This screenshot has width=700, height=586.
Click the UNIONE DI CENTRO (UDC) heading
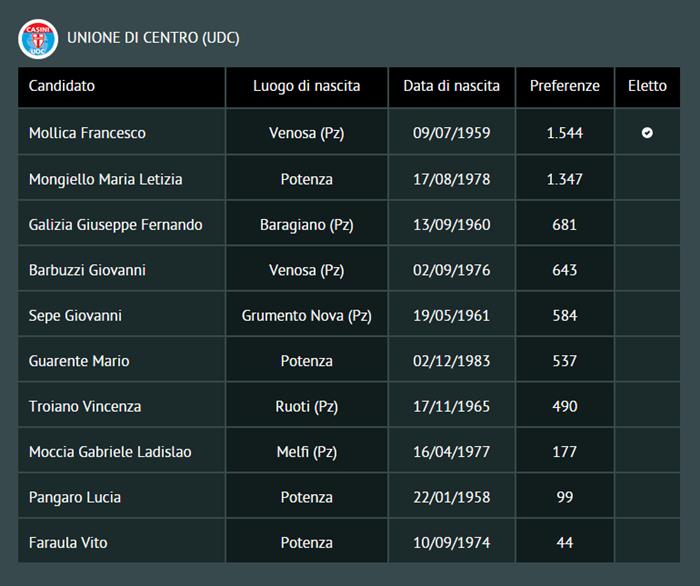point(153,38)
